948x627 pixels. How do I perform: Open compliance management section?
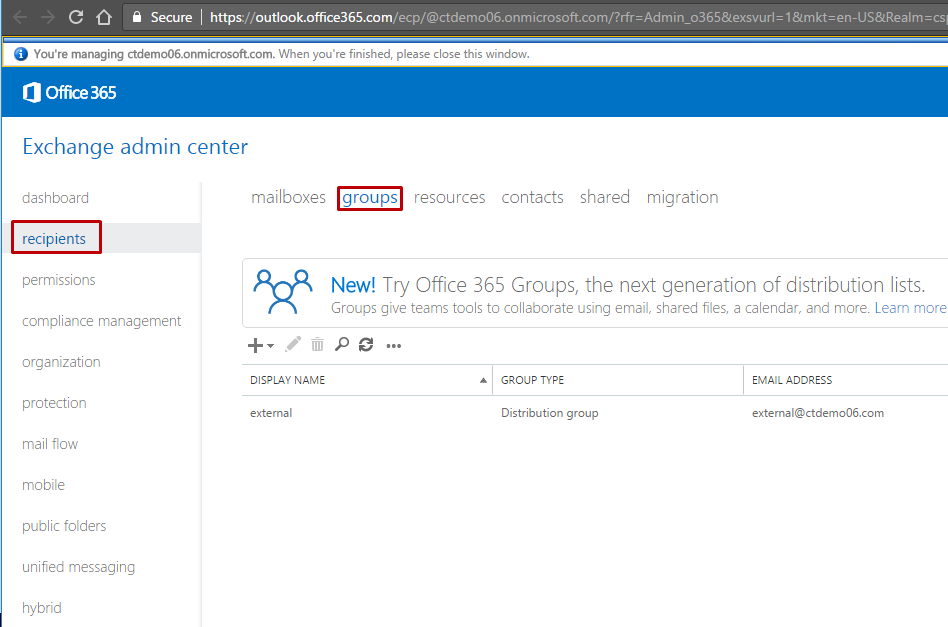pyautogui.click(x=102, y=321)
